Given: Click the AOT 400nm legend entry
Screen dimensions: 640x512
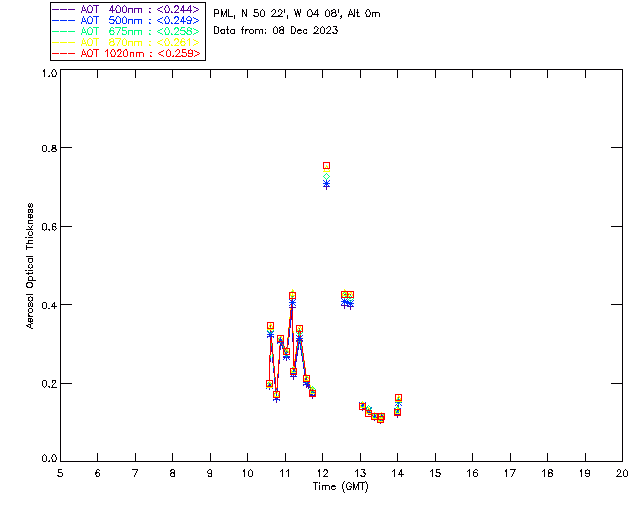Looking at the screenshot, I should [126, 9].
